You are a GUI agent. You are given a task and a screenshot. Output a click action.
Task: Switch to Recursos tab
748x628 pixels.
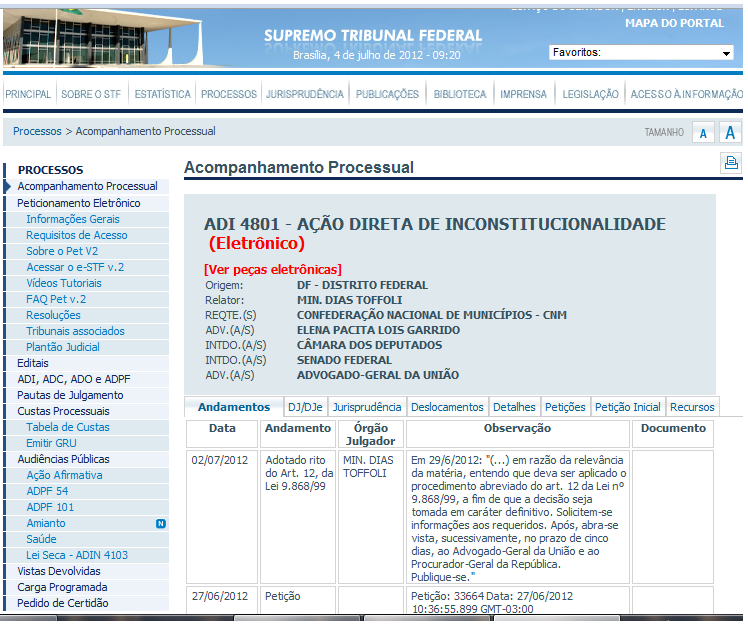(x=692, y=407)
